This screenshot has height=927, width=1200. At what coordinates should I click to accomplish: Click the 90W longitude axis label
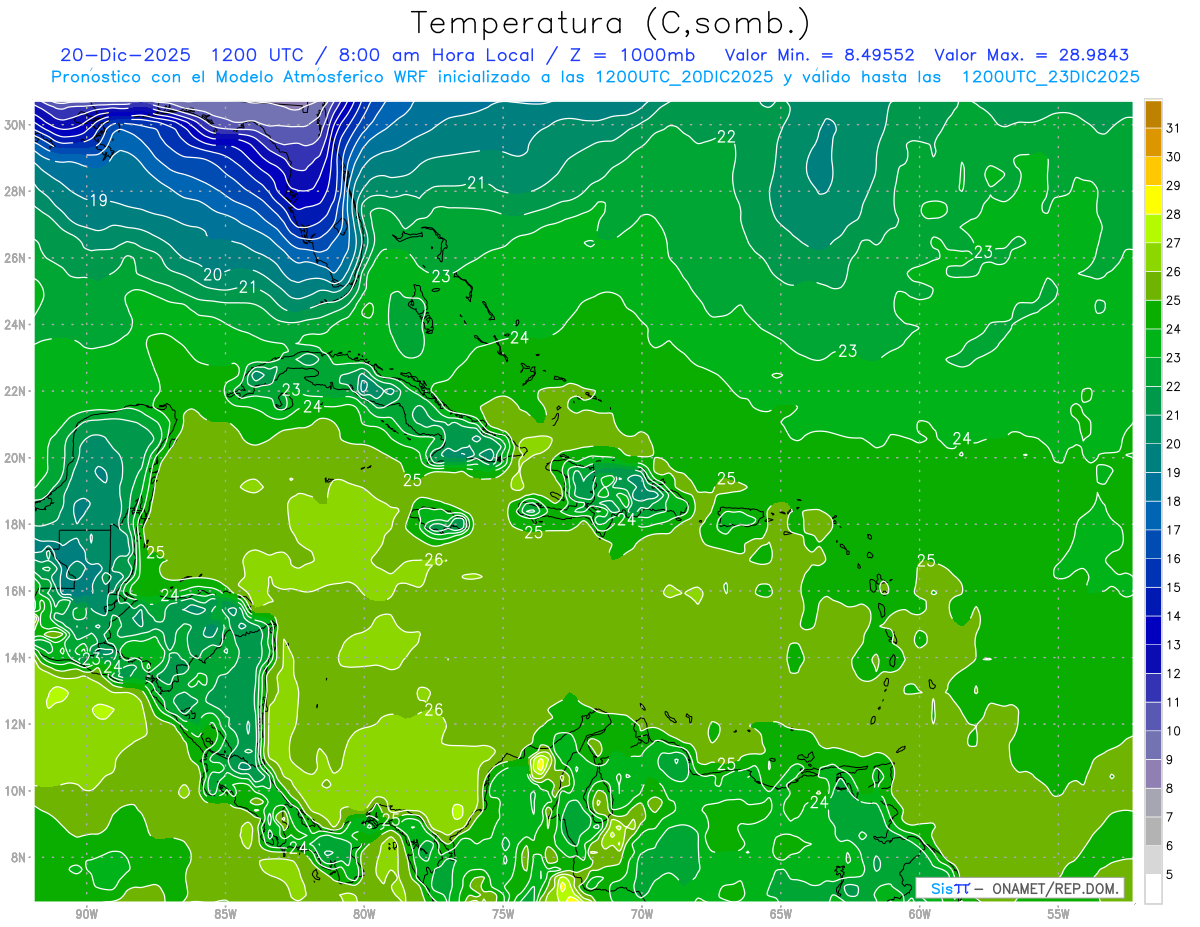click(86, 913)
